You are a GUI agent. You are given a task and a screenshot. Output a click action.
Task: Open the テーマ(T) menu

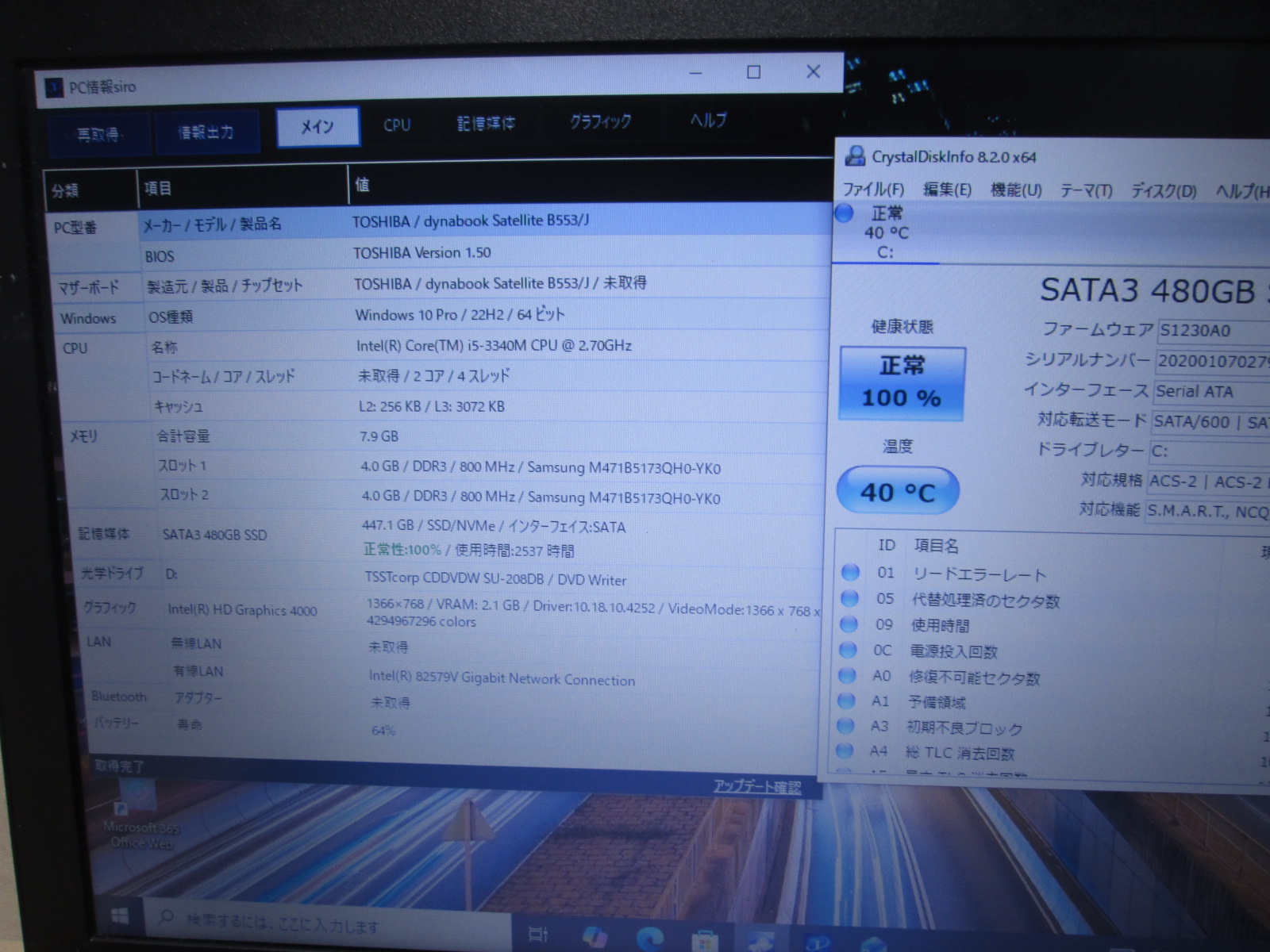coord(1086,191)
